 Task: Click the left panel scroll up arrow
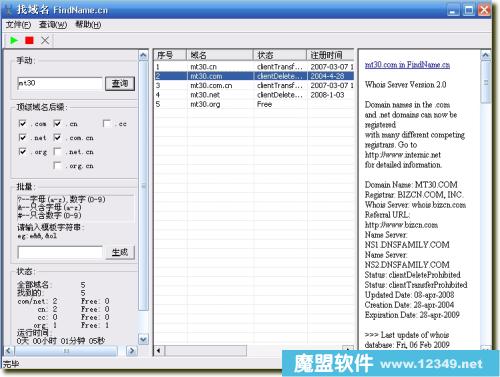click(143, 55)
